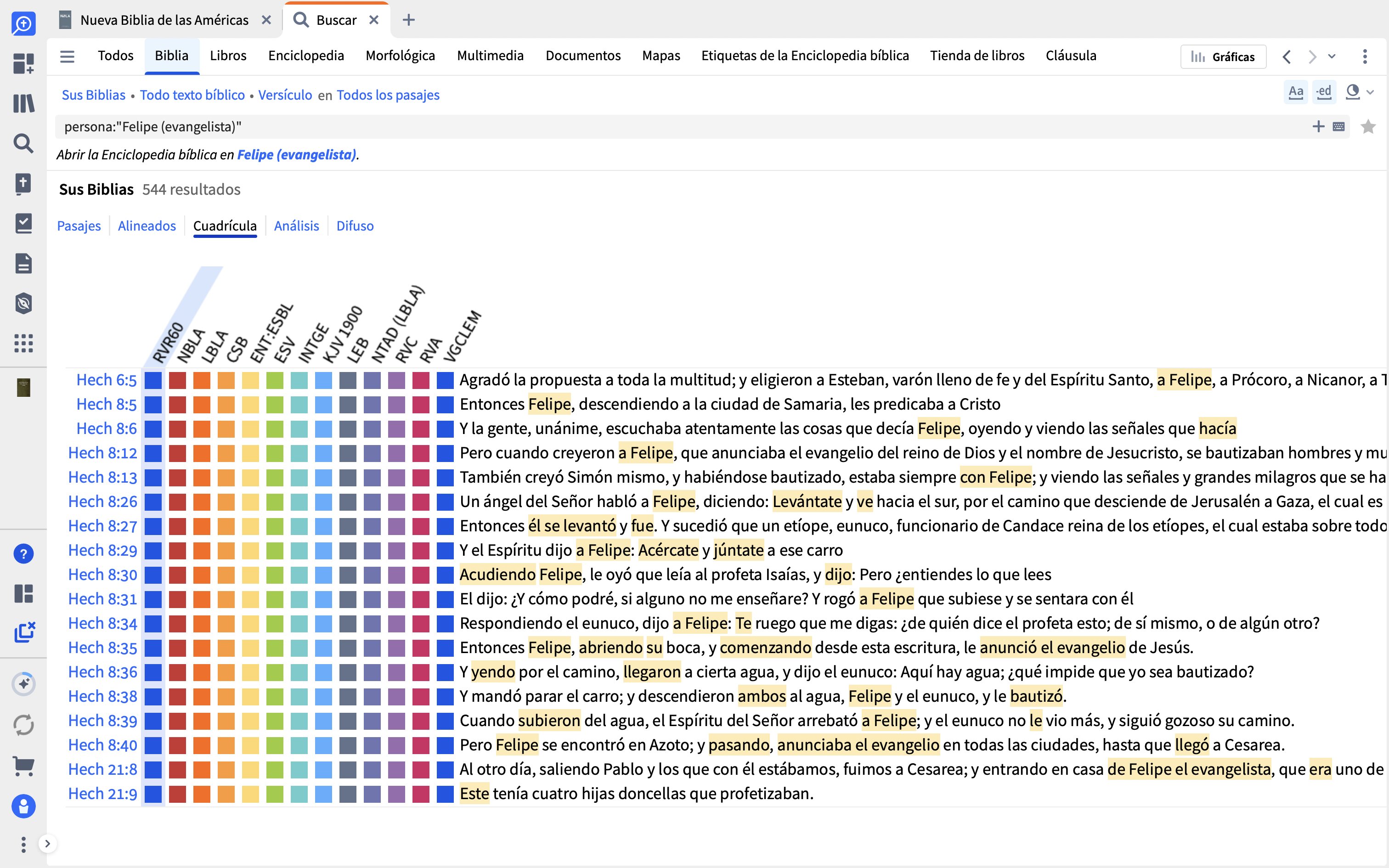Select the Todos search type

point(115,56)
